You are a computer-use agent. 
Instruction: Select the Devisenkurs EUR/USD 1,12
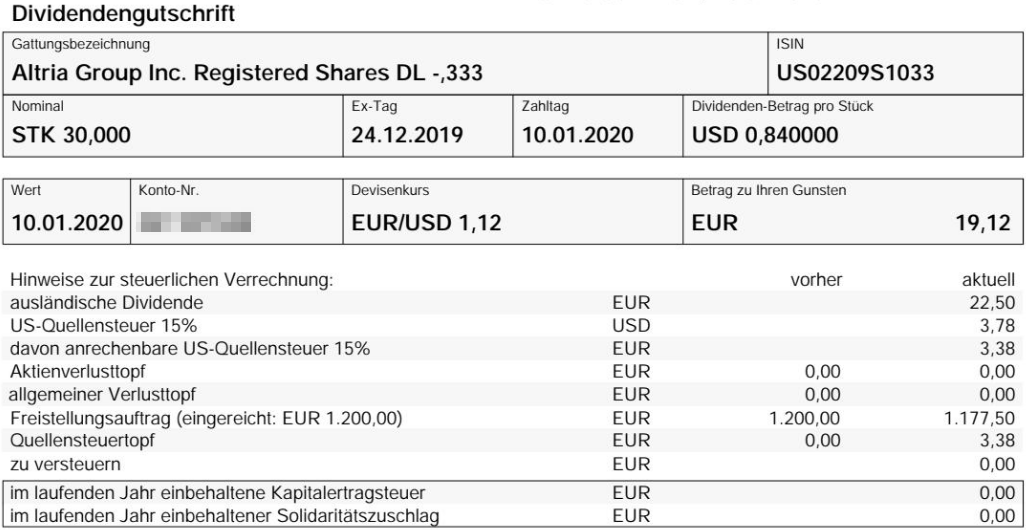(426, 223)
